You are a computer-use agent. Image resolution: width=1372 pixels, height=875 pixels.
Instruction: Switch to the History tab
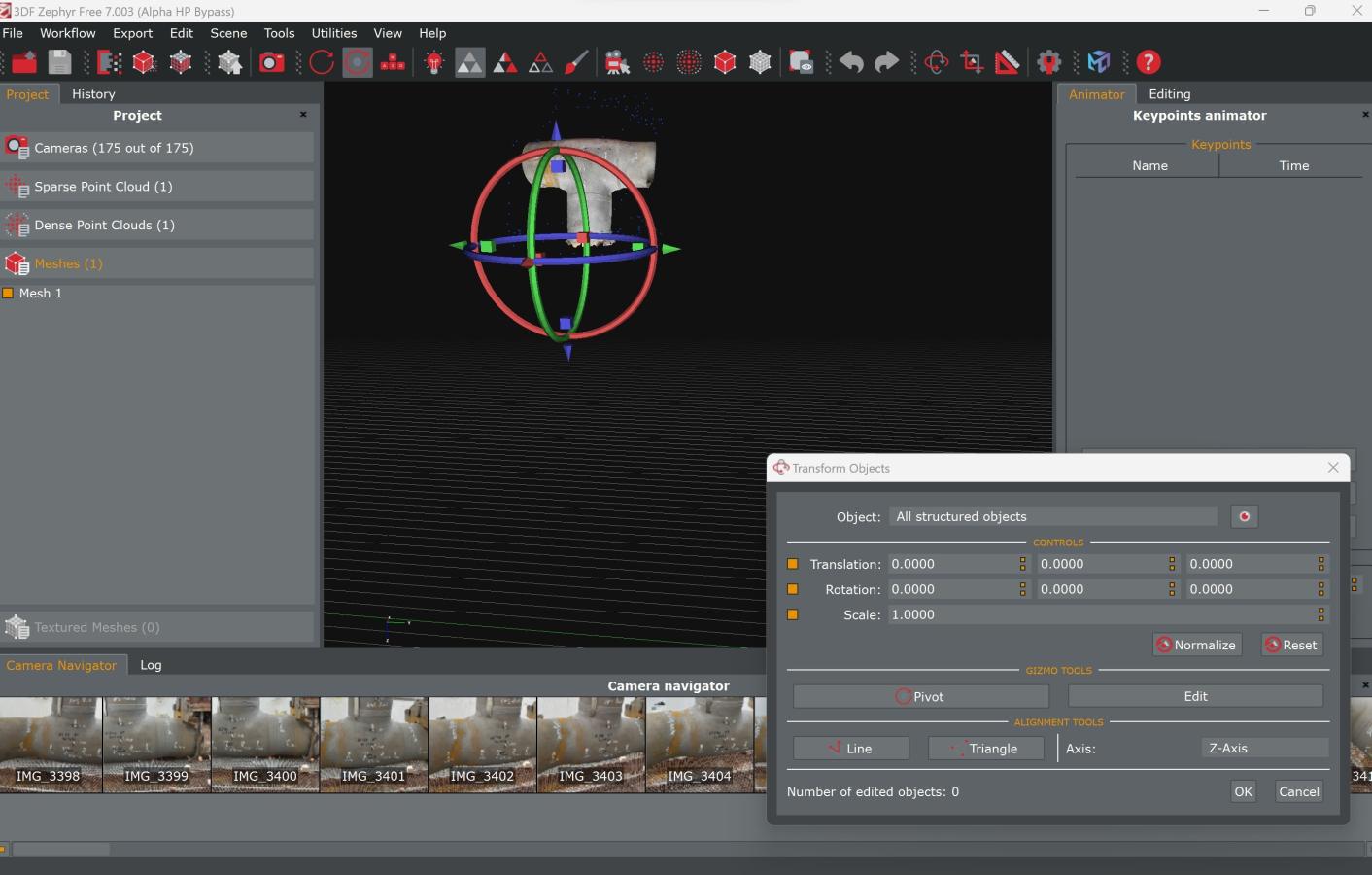point(93,94)
